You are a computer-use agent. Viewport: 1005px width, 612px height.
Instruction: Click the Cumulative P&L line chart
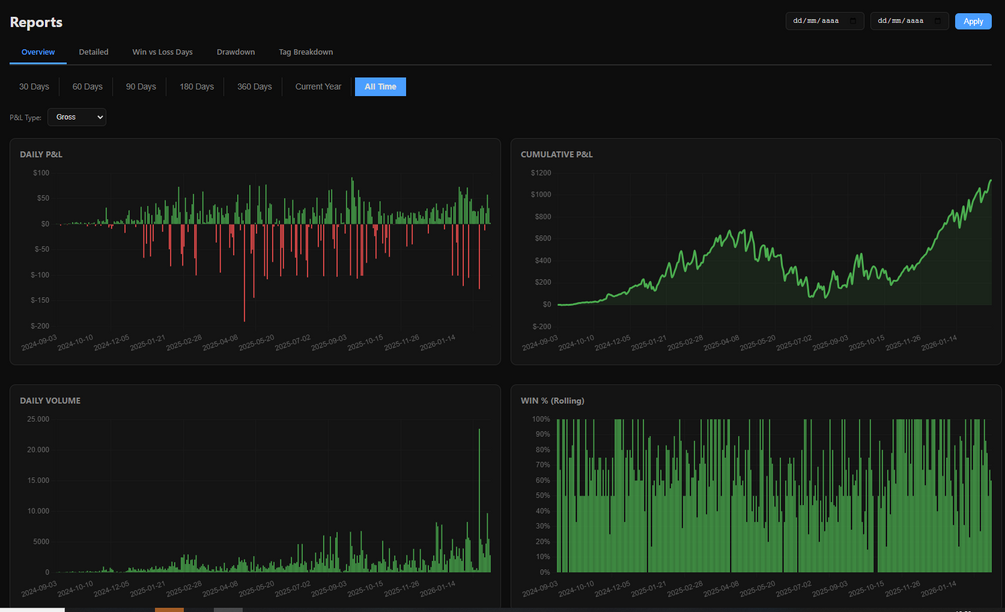pyautogui.click(x=774, y=250)
